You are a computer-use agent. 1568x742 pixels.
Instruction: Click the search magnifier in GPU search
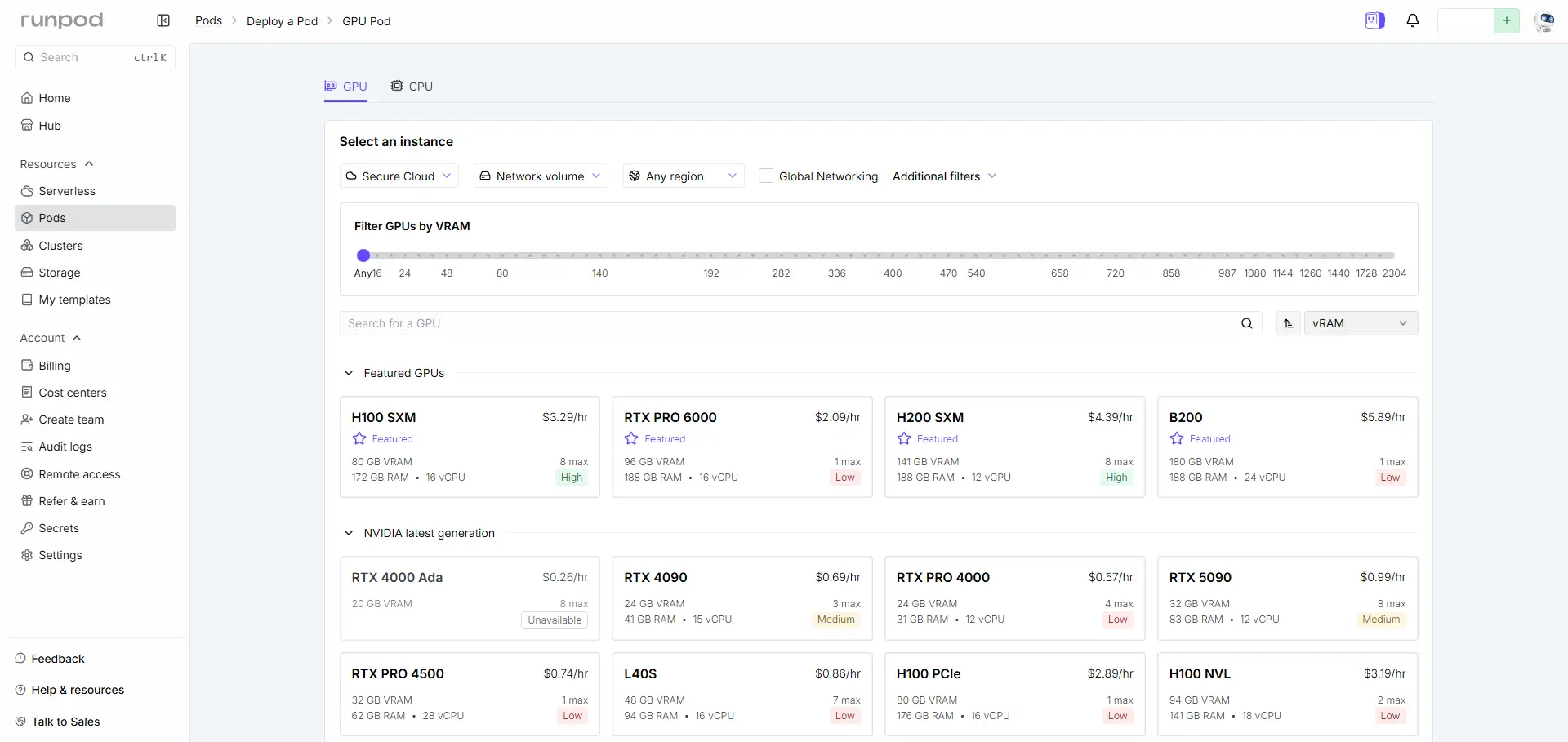tap(1247, 323)
